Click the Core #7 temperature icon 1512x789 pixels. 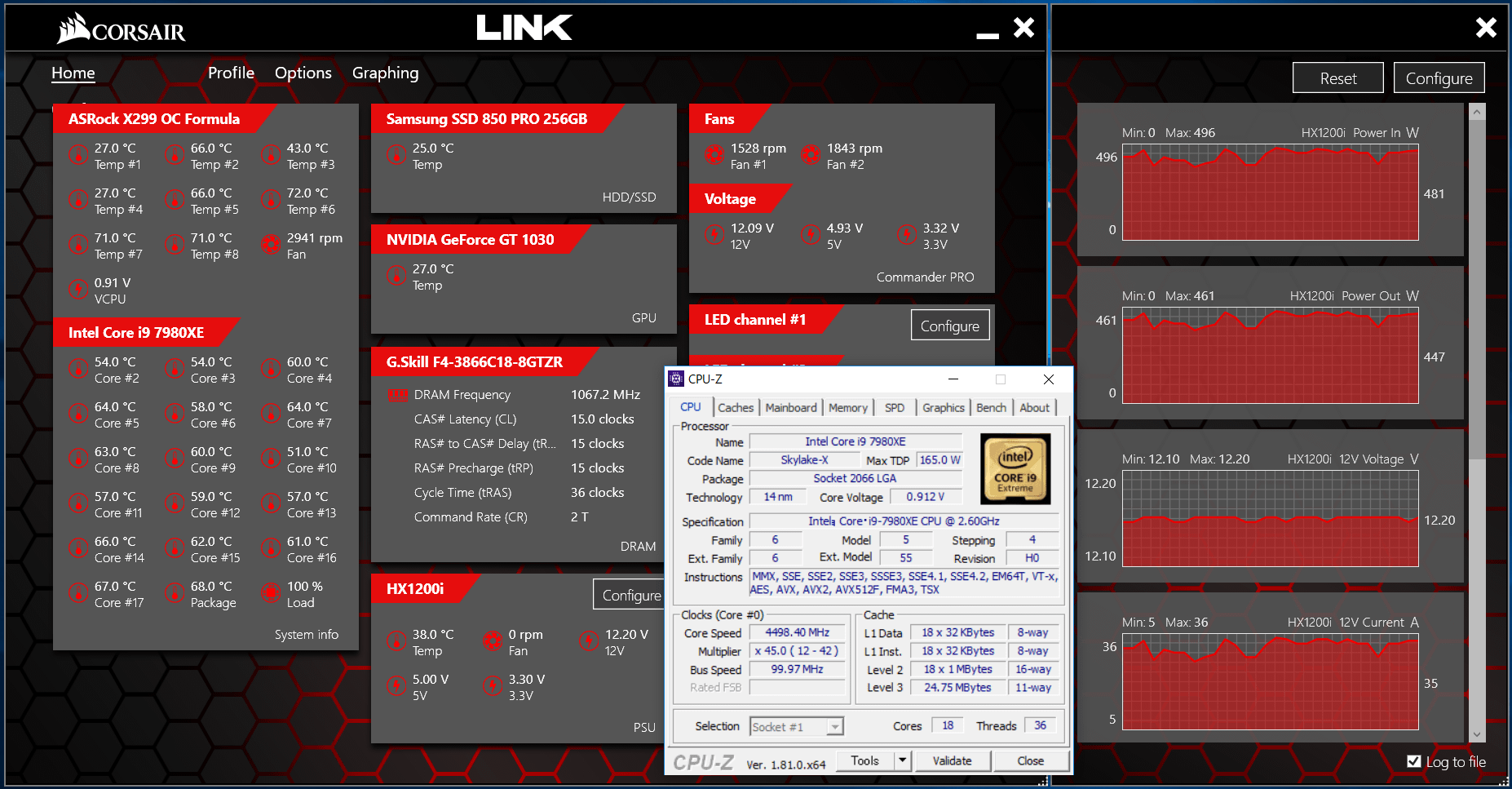(270, 413)
